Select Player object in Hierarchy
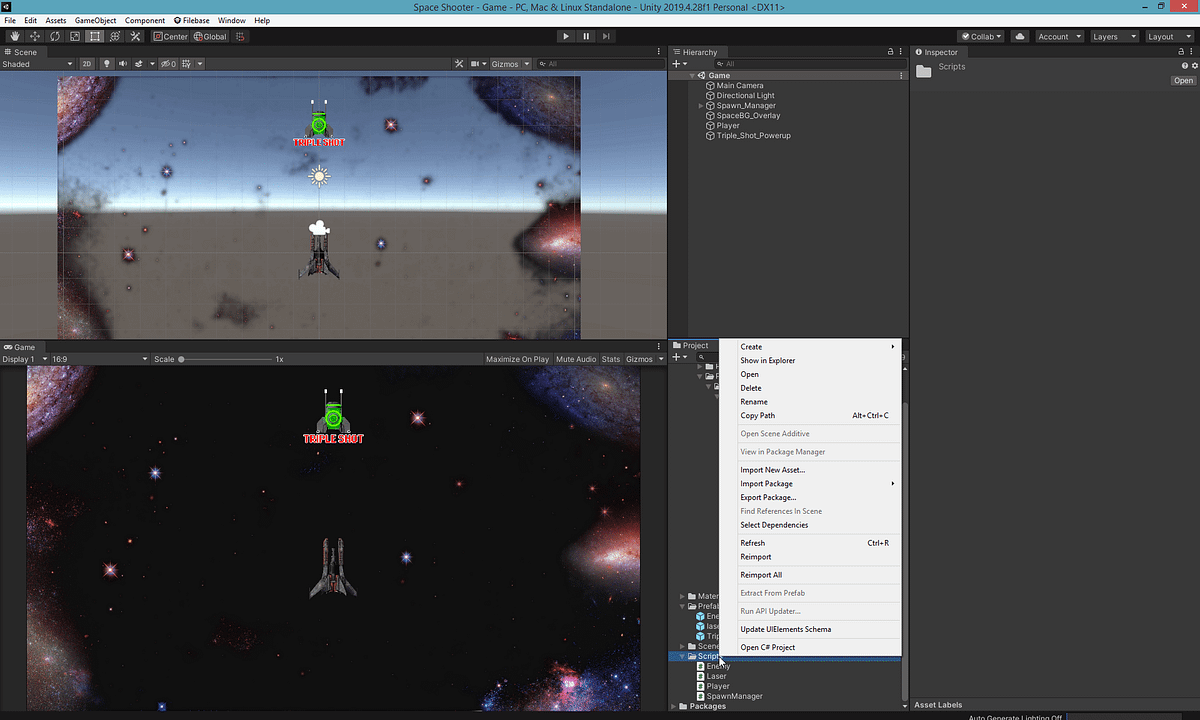The height and width of the screenshot is (720, 1200). [x=728, y=125]
